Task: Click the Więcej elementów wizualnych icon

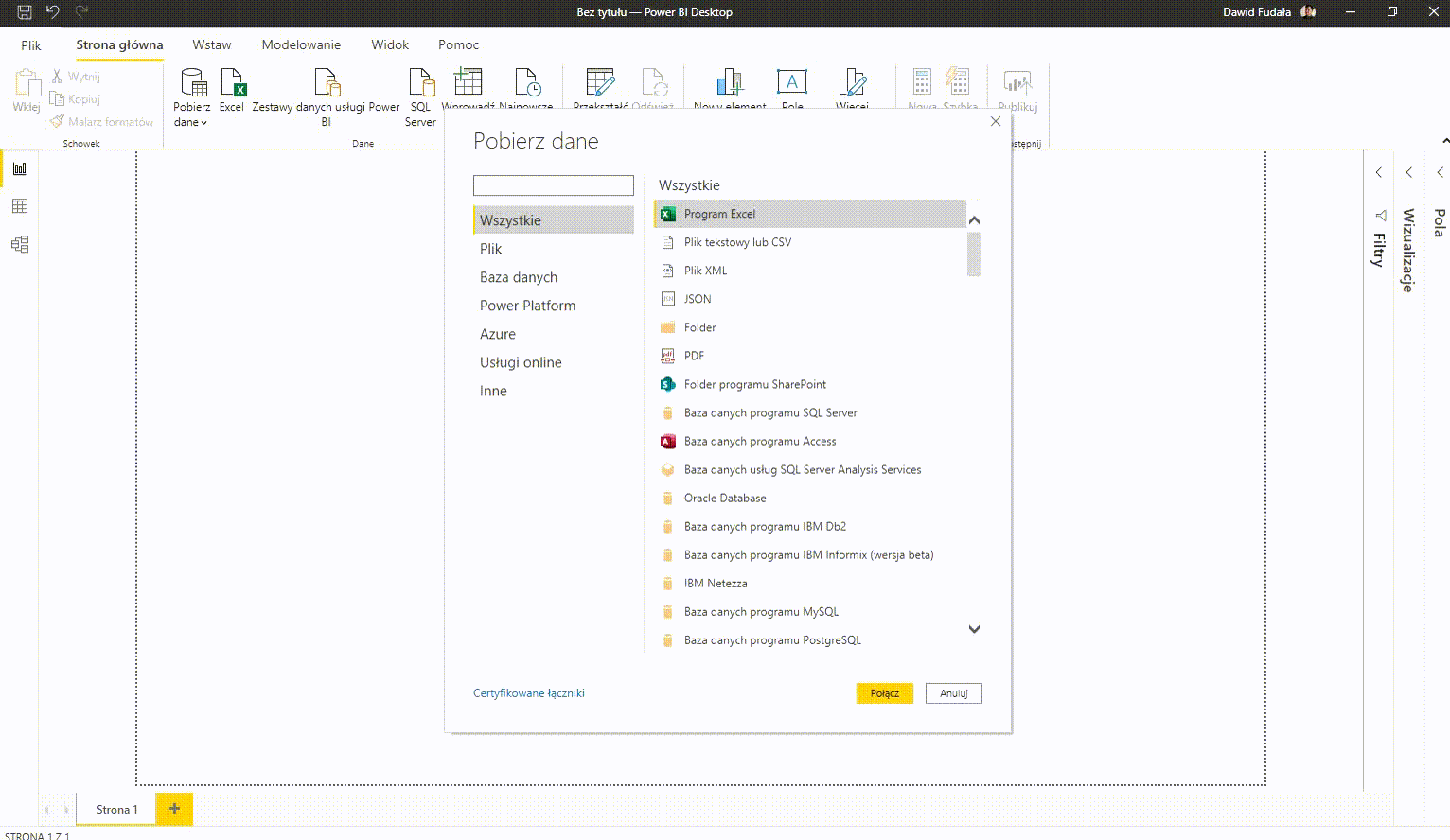Action: click(x=852, y=82)
